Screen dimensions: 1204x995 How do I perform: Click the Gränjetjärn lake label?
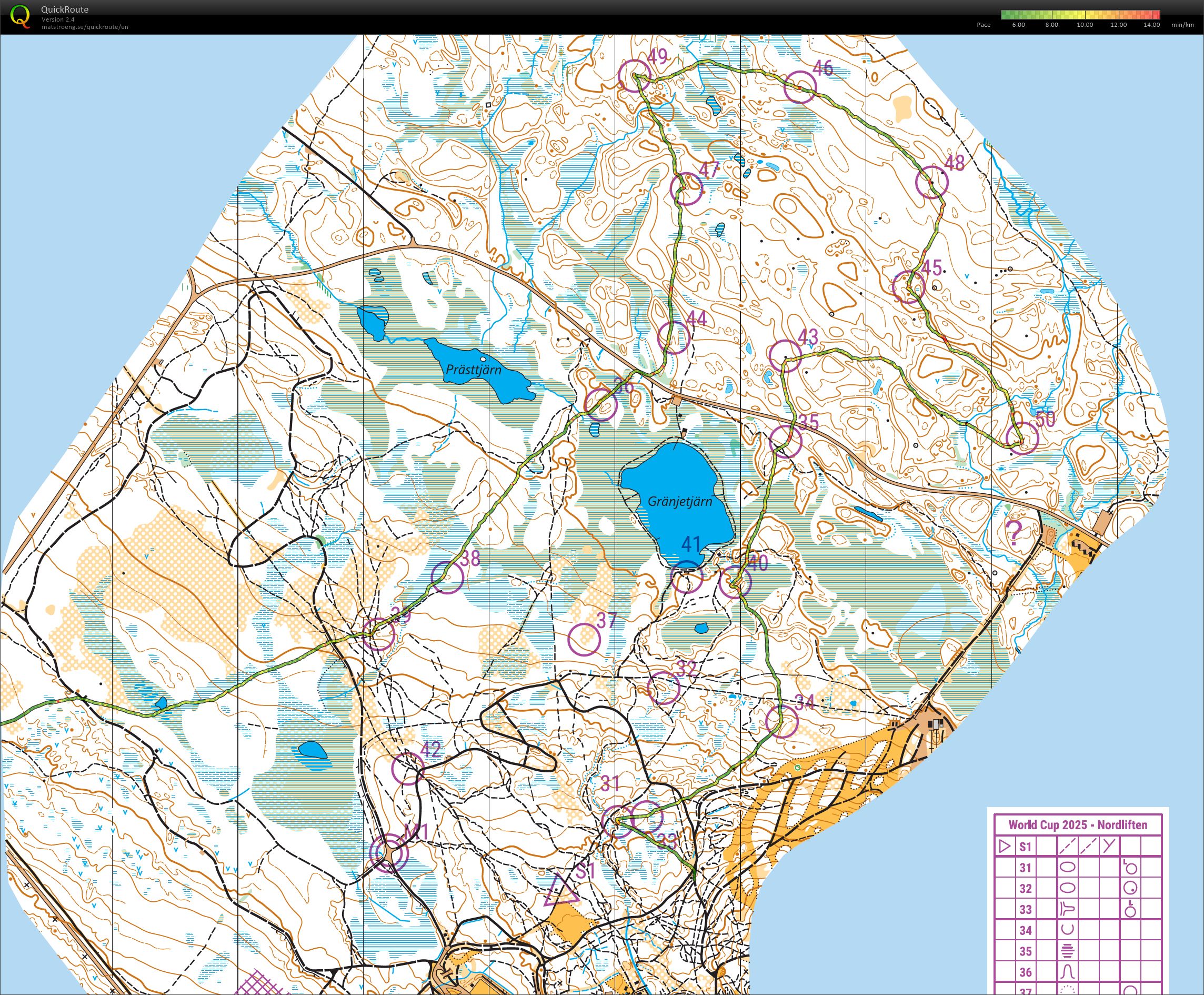pos(680,501)
